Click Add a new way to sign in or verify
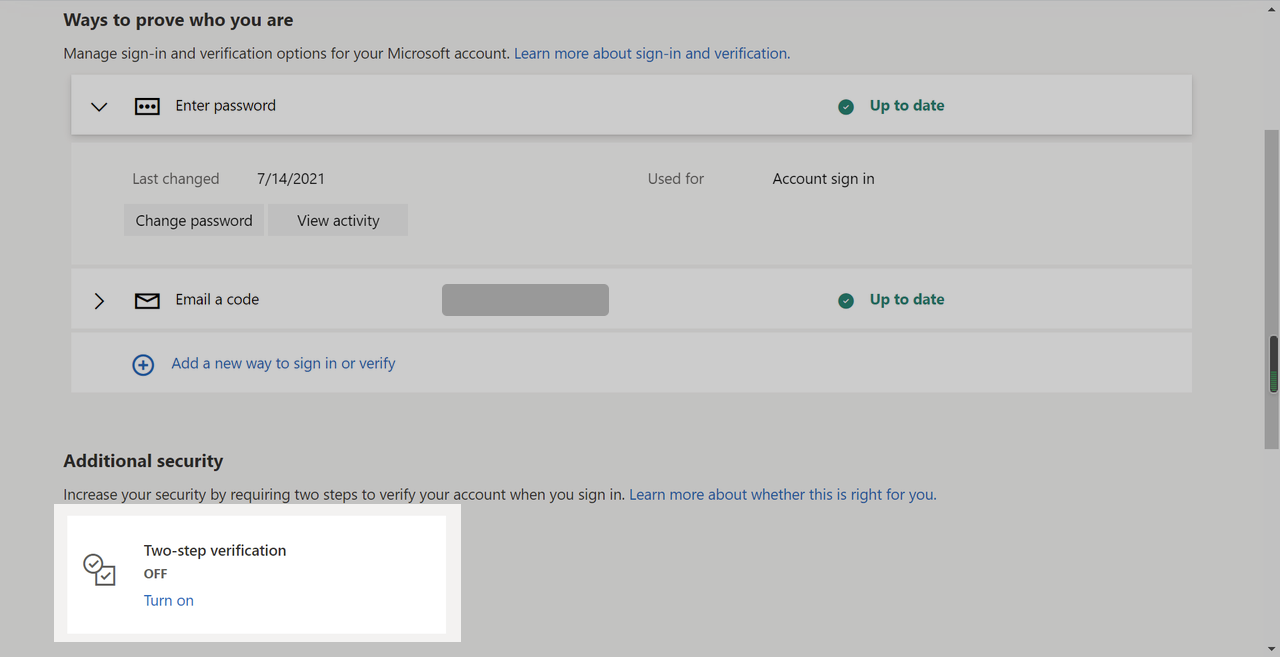1280x657 pixels. coord(283,364)
